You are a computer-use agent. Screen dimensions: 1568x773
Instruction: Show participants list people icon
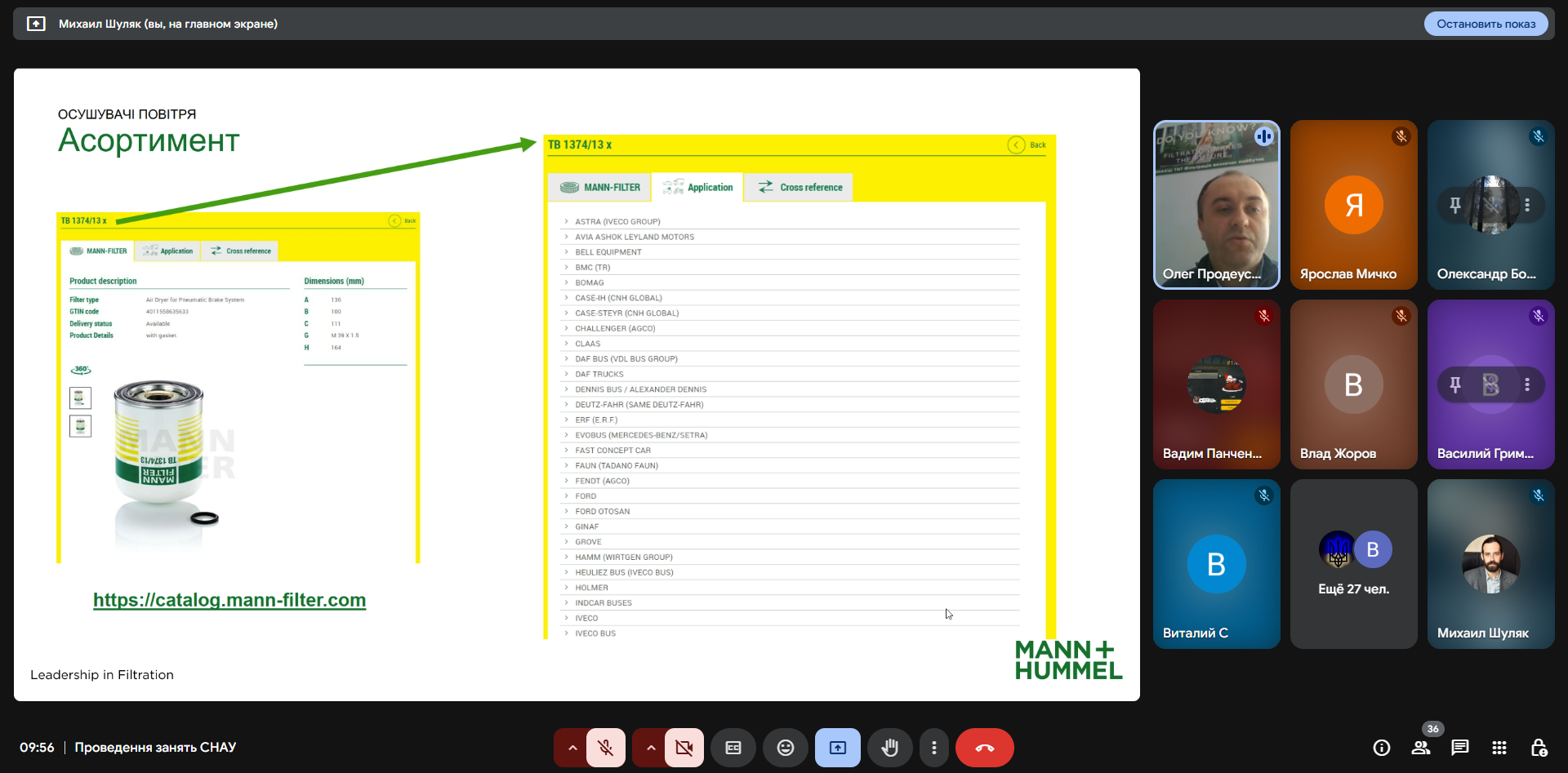[x=1421, y=748]
